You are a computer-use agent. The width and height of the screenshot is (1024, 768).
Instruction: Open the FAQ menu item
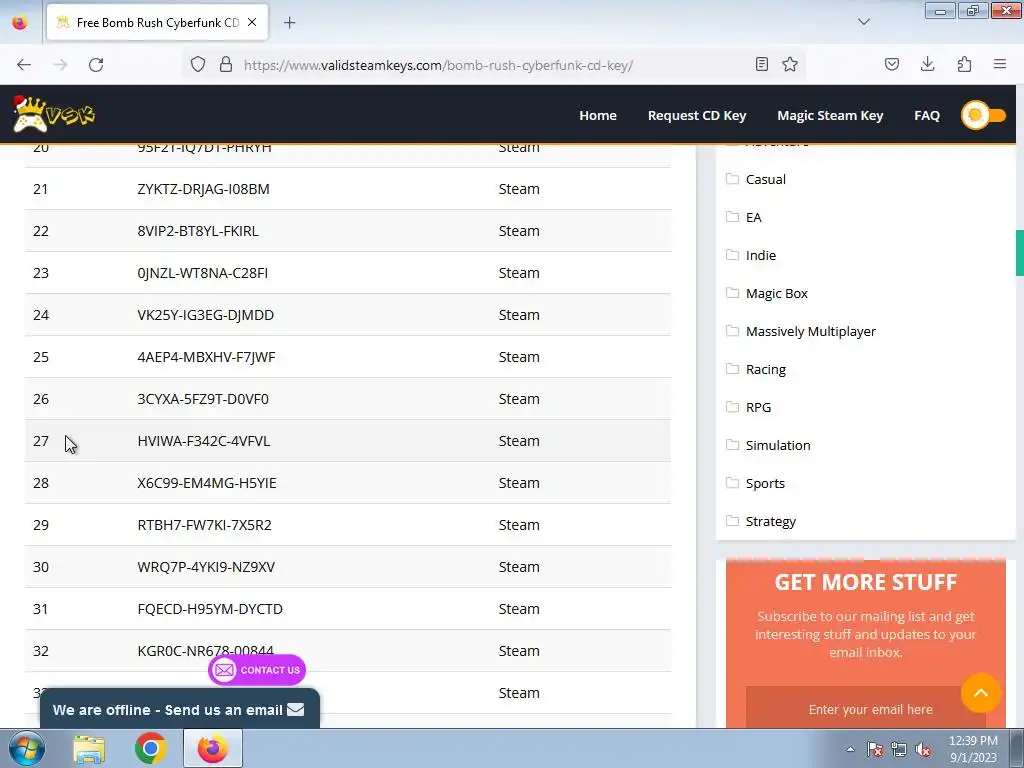(927, 116)
